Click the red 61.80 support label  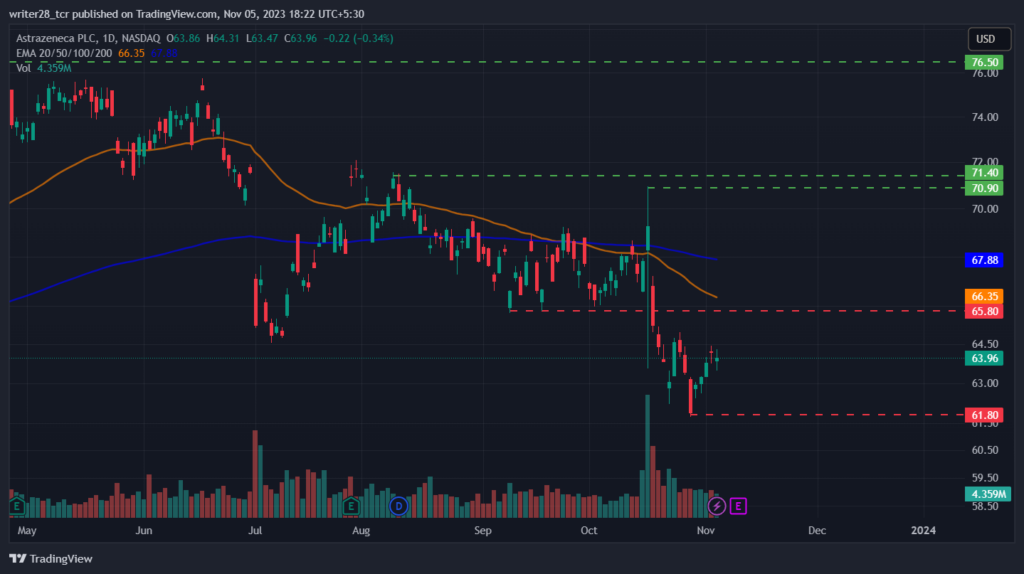click(x=984, y=415)
